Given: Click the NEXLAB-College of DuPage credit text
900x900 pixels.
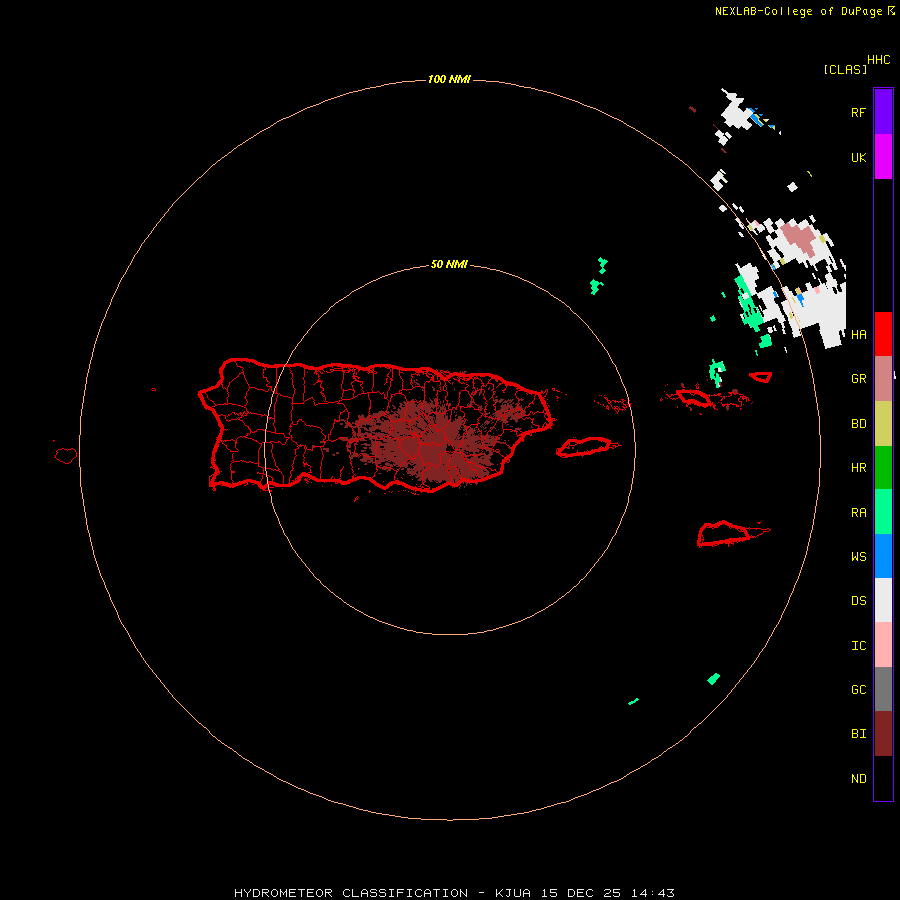Looking at the screenshot, I should tap(799, 11).
